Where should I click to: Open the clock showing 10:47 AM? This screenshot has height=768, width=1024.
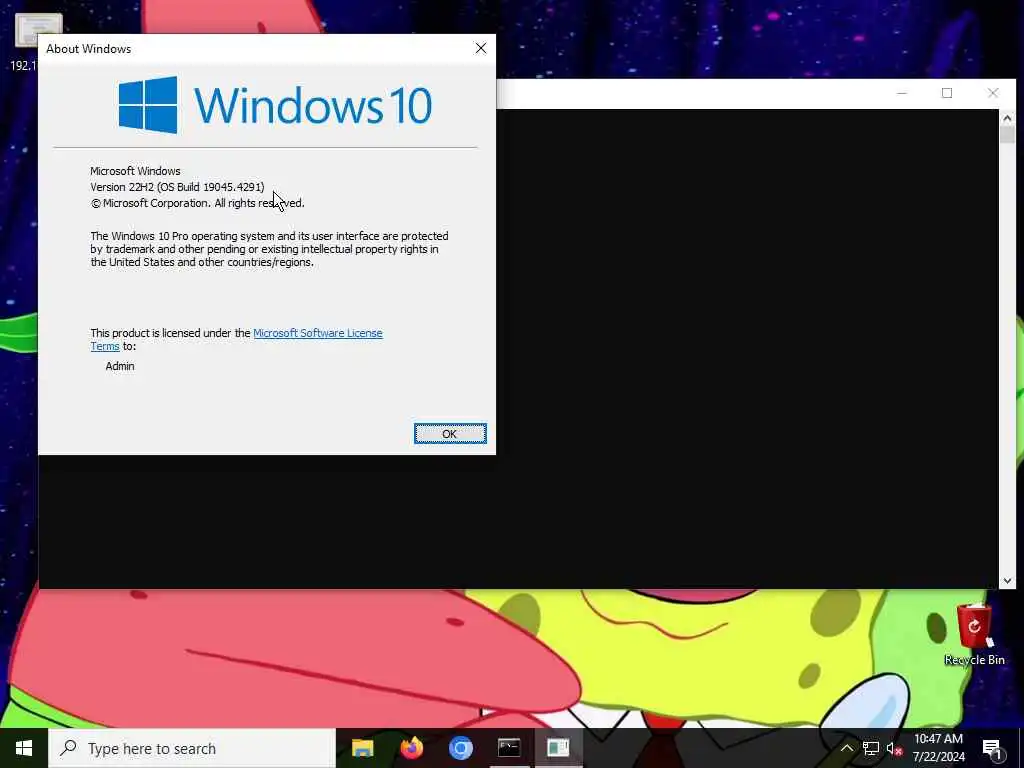coord(938,748)
